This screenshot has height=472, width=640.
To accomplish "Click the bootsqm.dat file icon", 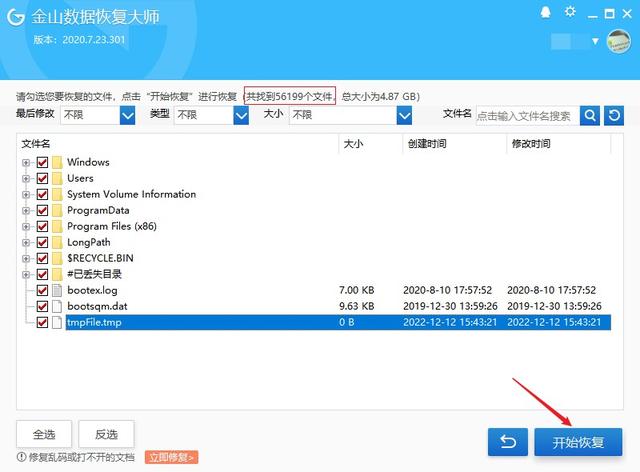I will [57, 306].
